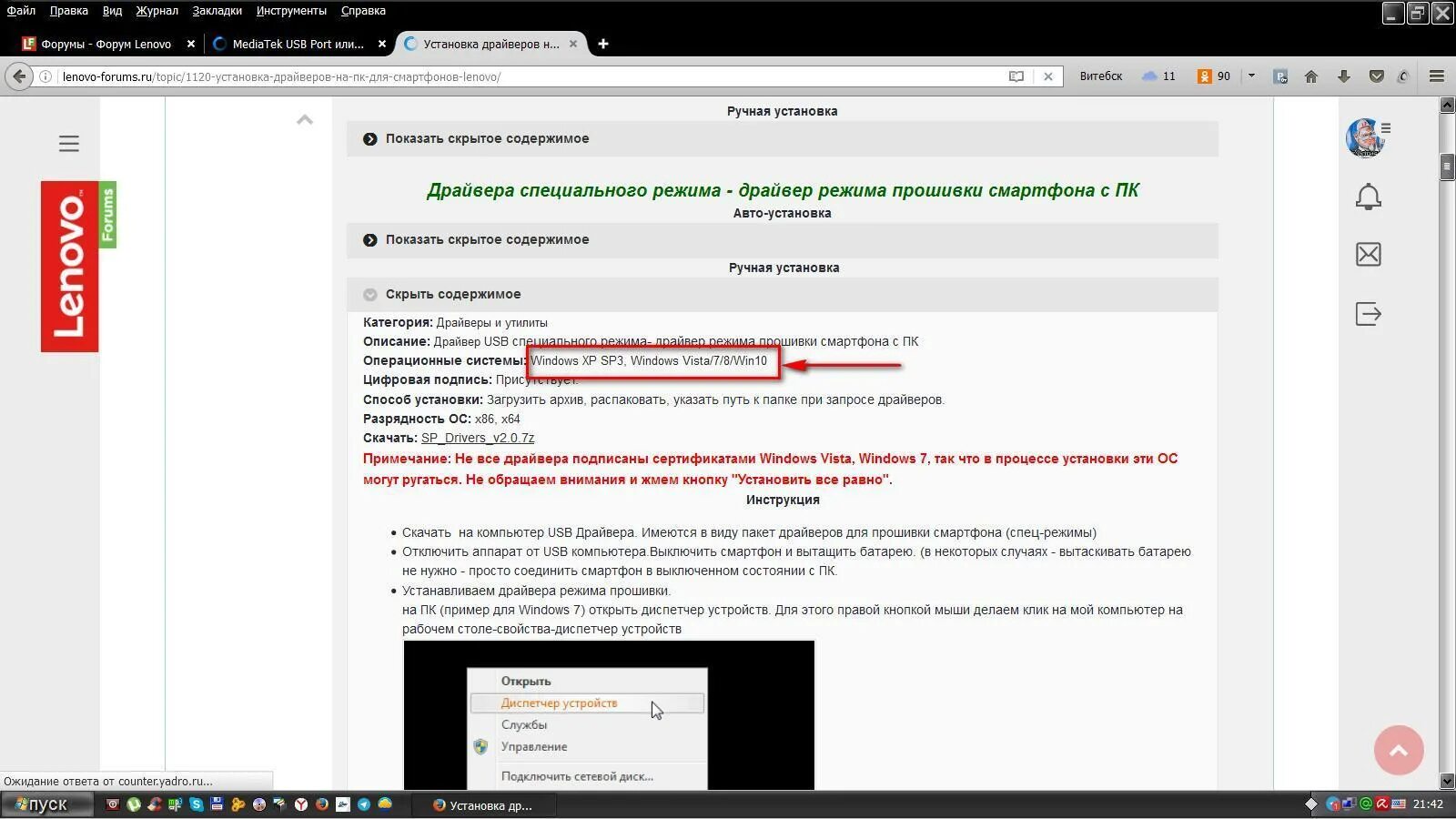Toggle reader view in the address bar
The height and width of the screenshot is (819, 1456).
tap(1016, 76)
